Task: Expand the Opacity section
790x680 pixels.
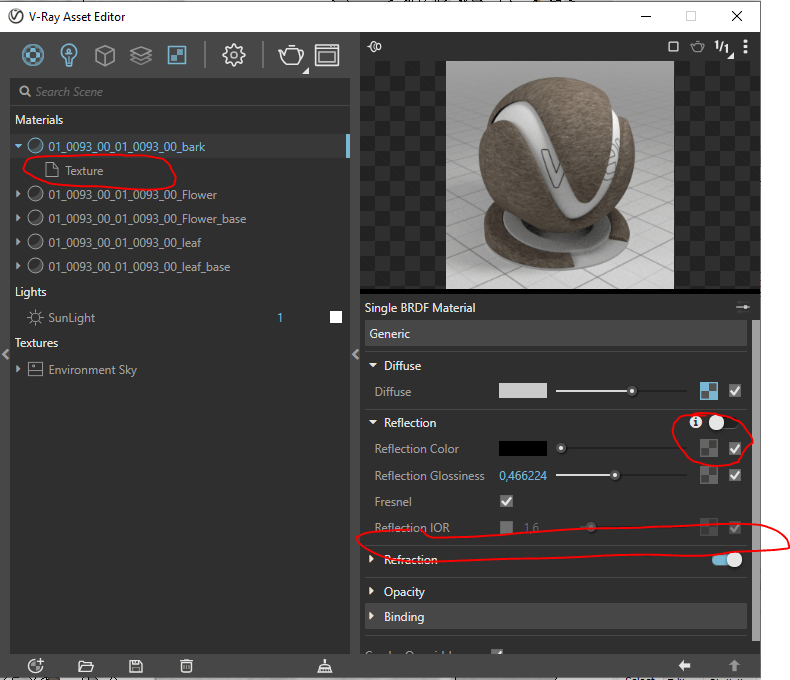Action: coord(404,592)
